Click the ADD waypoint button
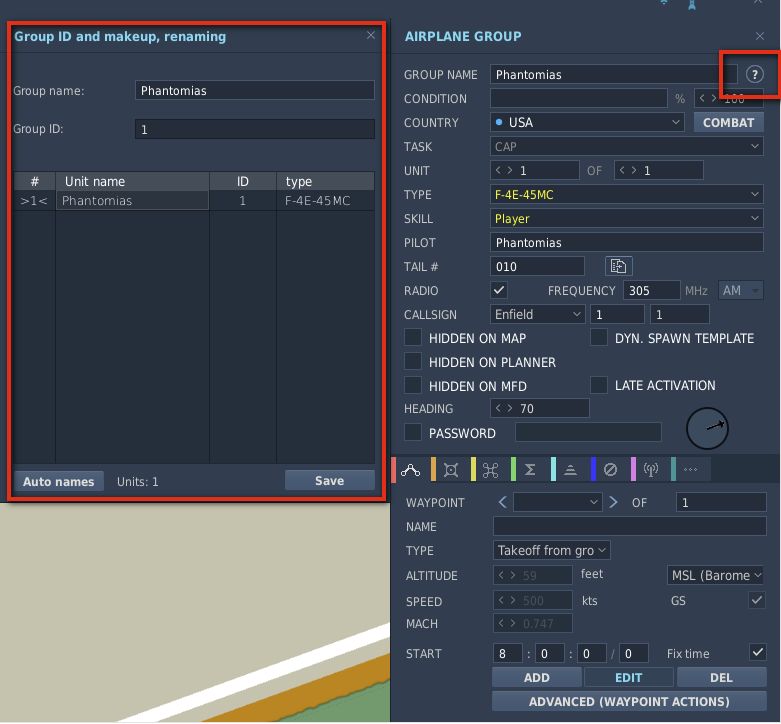 tap(537, 677)
